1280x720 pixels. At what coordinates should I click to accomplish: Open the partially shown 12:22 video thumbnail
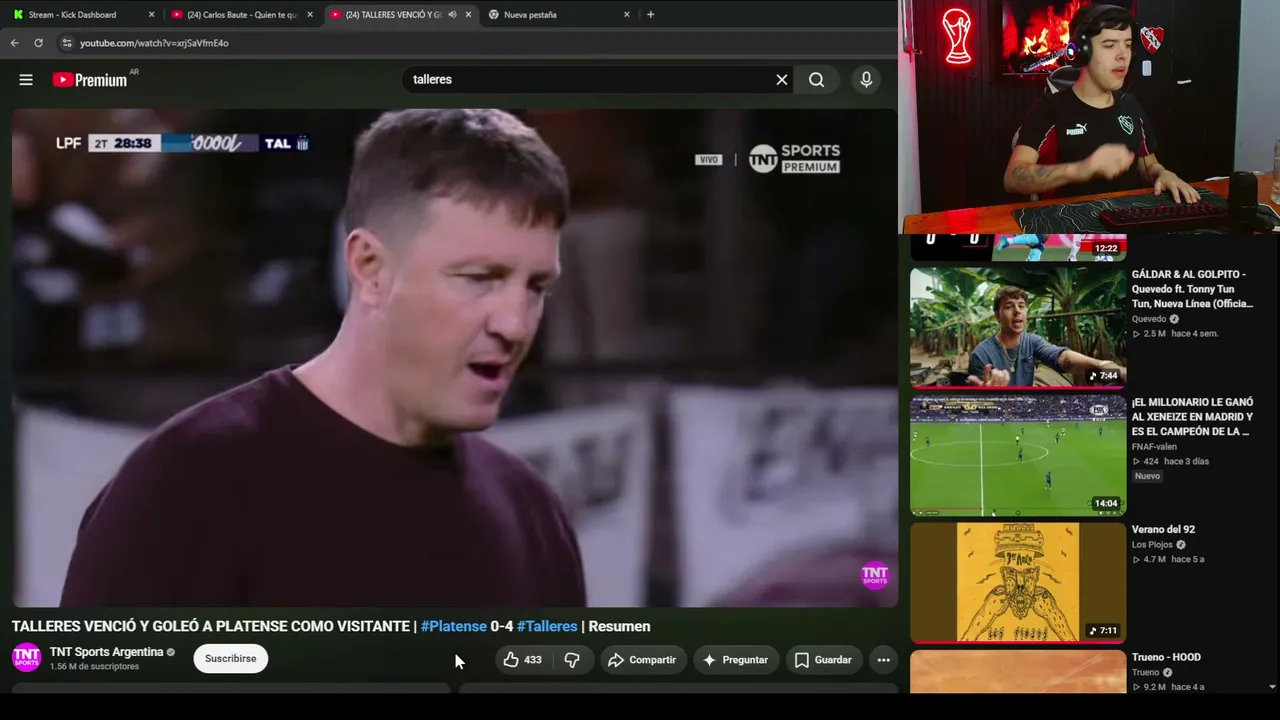point(1018,247)
